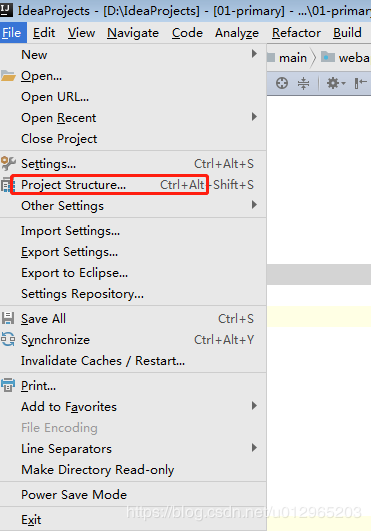371x531 pixels.
Task: Click the Synchronize arrows icon
Action: coord(8,339)
